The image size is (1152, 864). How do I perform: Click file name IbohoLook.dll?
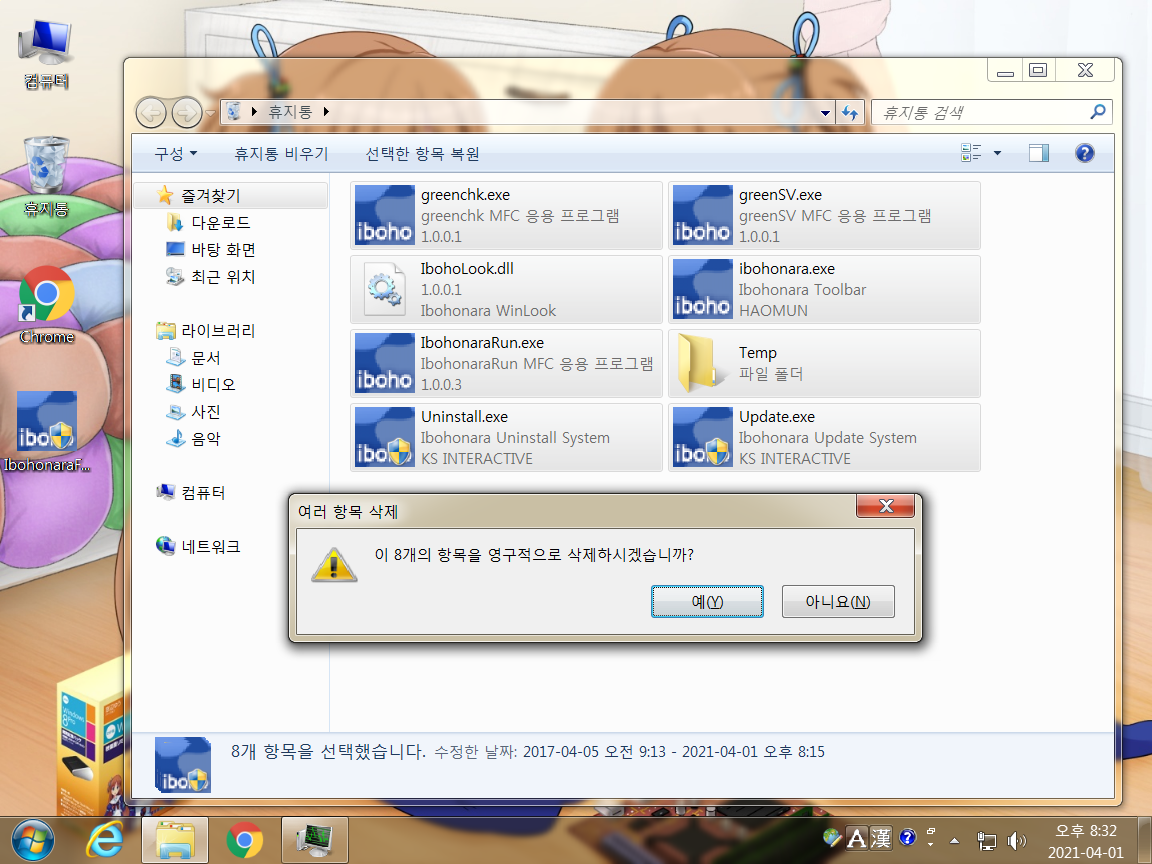tap(467, 269)
